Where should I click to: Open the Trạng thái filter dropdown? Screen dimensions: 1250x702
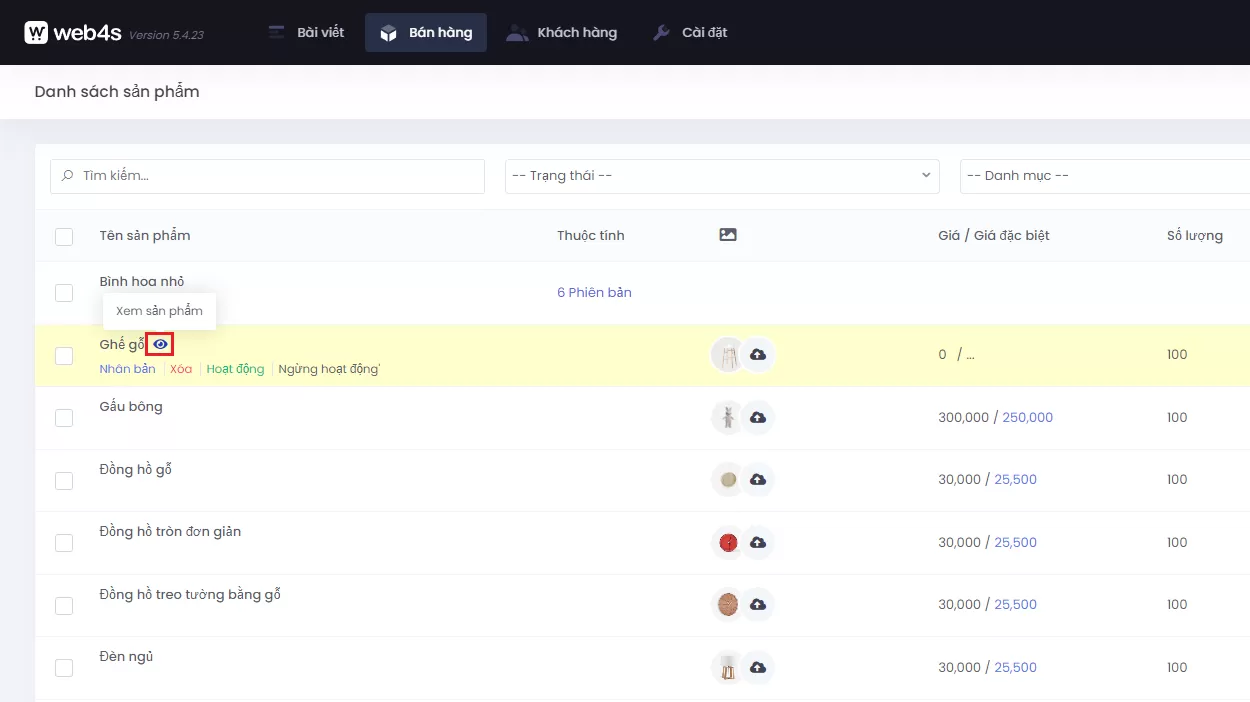[x=721, y=176]
